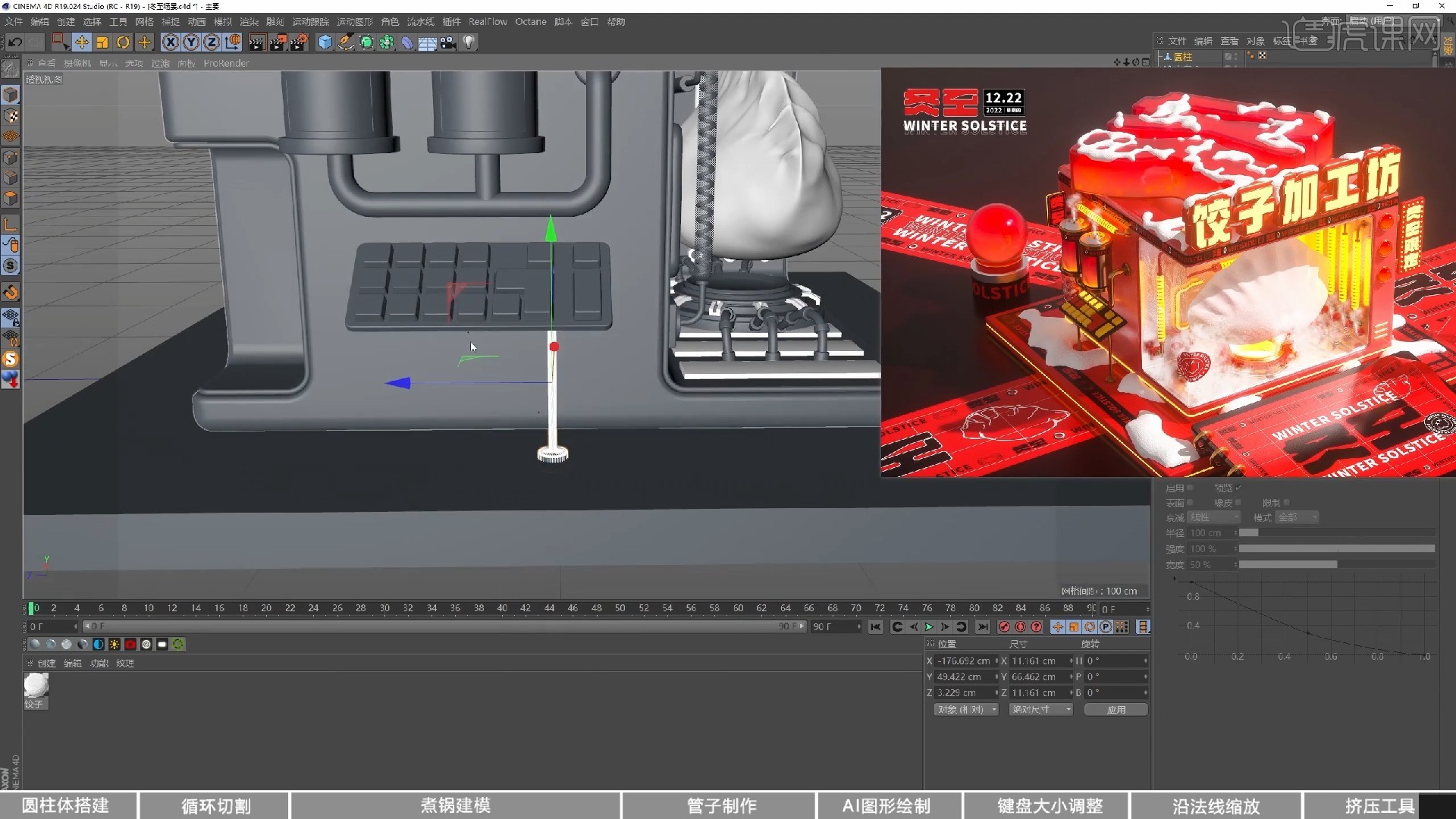Image resolution: width=1456 pixels, height=819 pixels.
Task: Open the Subdivision Surface generator icon
Action: pyautogui.click(x=366, y=42)
